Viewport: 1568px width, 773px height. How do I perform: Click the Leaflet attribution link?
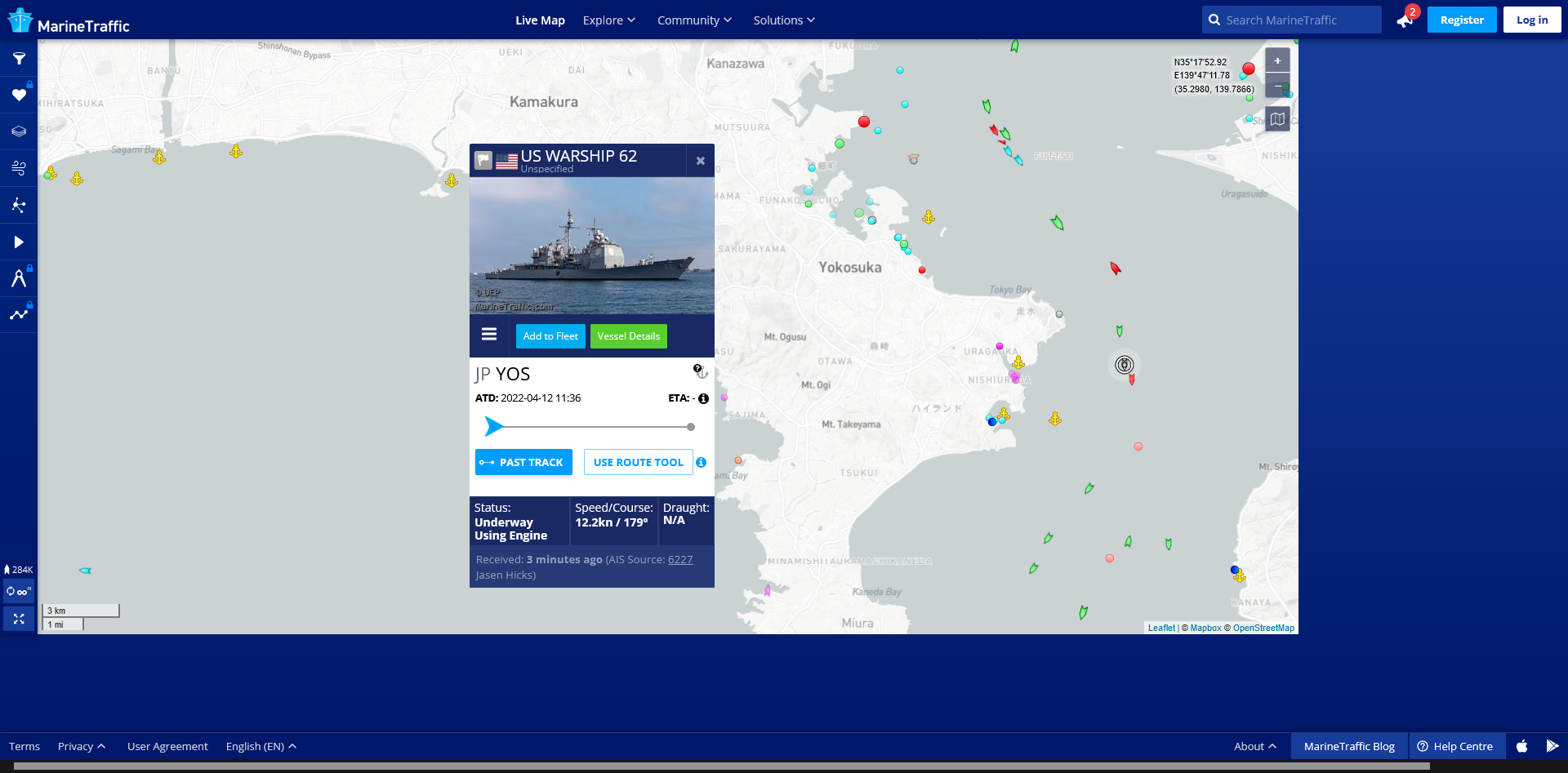(x=1161, y=628)
